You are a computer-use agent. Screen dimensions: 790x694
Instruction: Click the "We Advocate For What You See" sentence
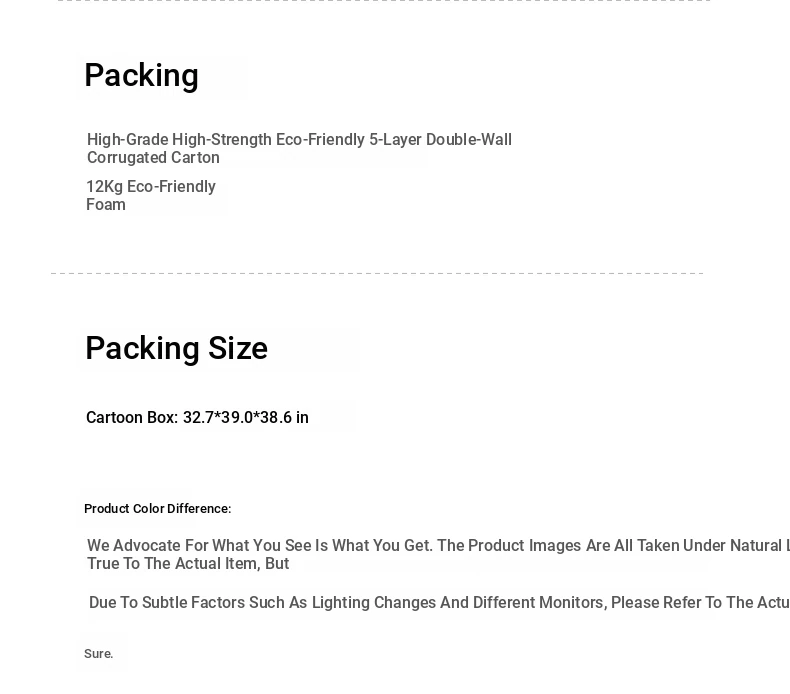[438, 546]
